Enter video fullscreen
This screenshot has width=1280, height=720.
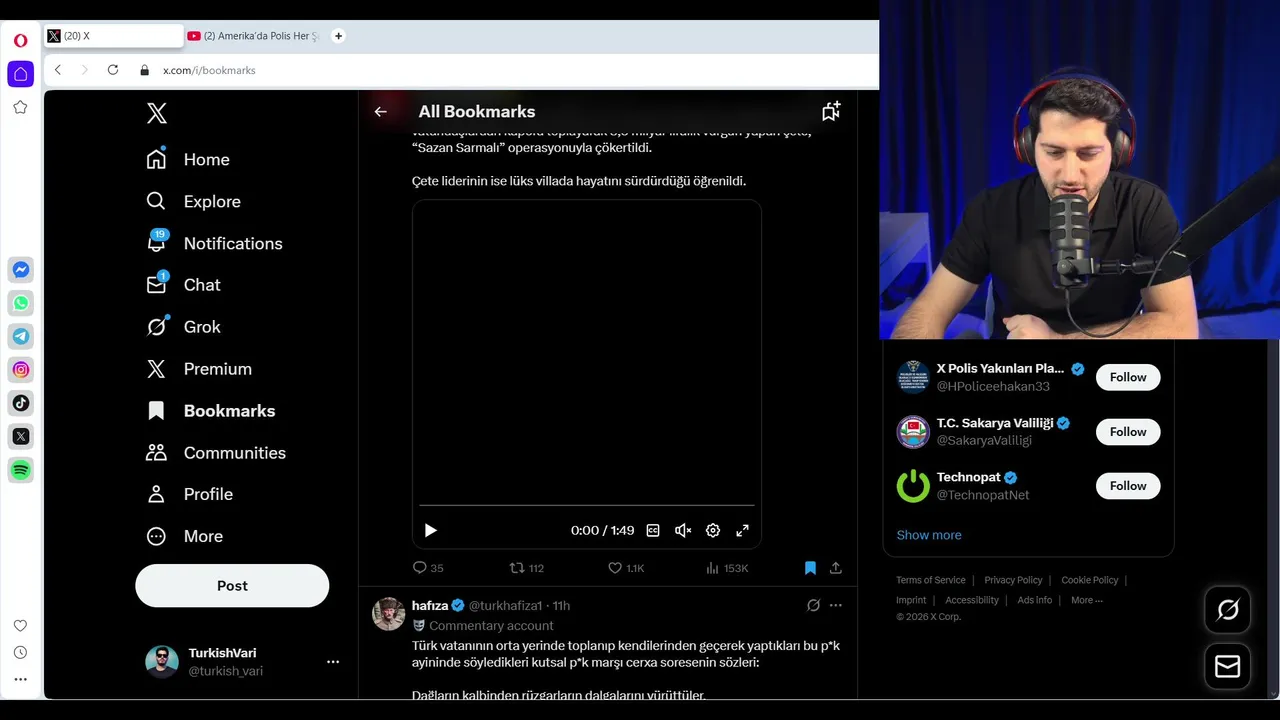point(743,530)
